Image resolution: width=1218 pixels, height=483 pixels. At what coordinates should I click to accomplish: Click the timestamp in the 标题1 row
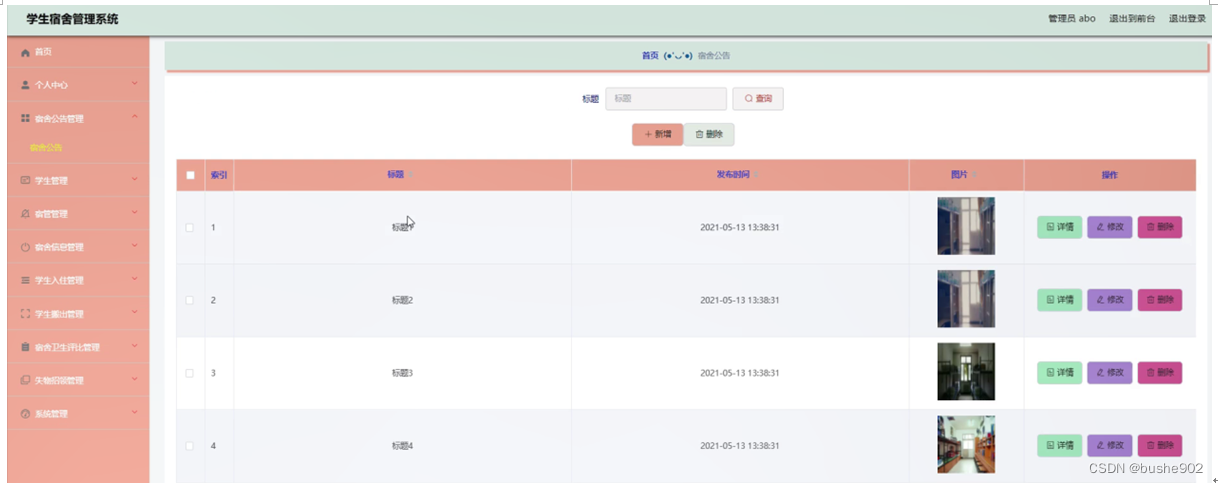740,227
